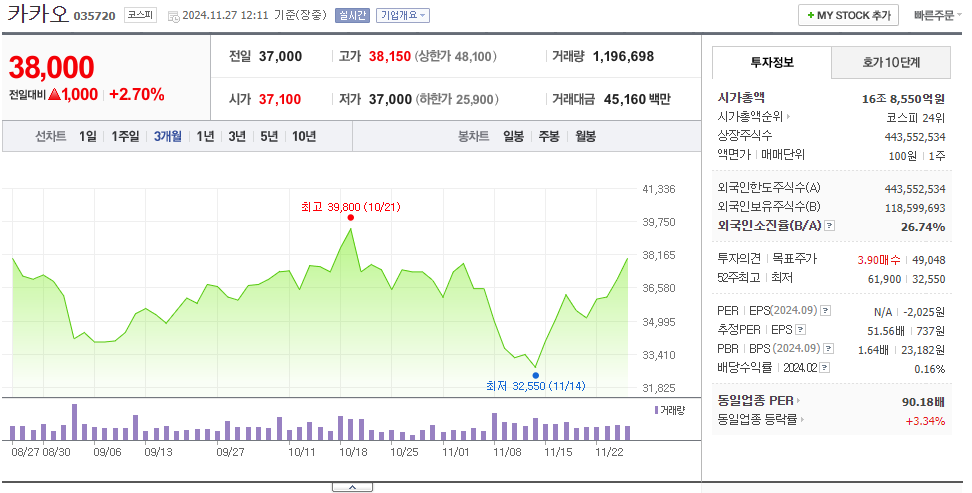Click the 카카오 stock name heading
Viewport: 972px width, 493px height.
coord(37,14)
